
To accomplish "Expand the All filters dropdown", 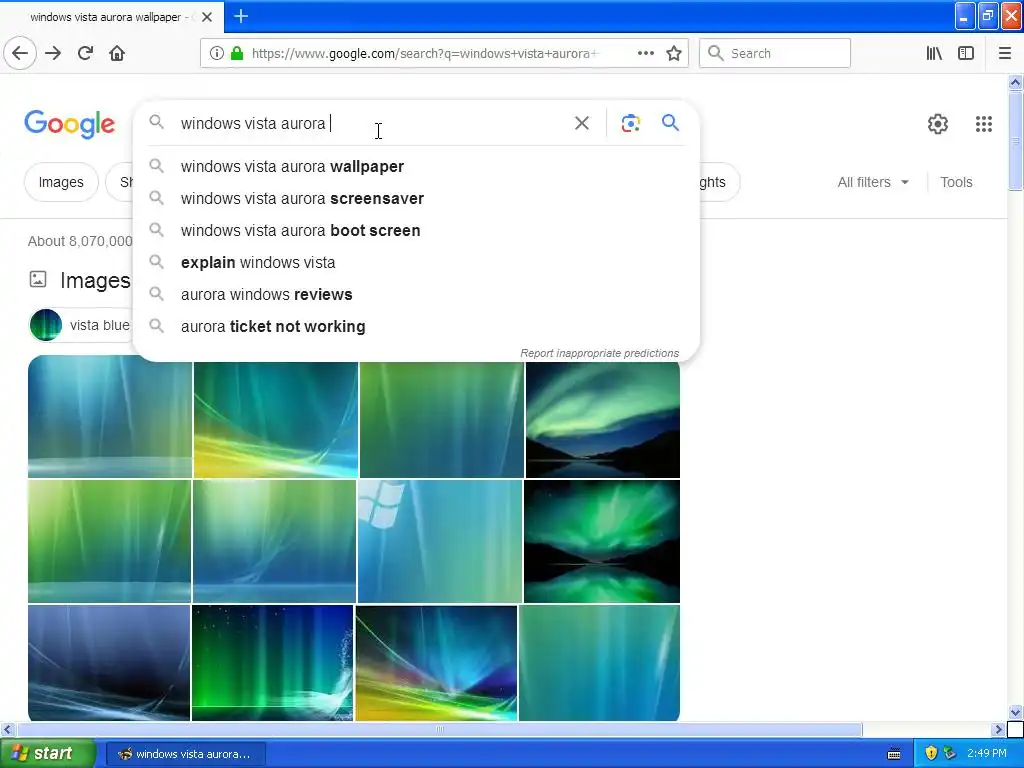I will click(x=873, y=182).
